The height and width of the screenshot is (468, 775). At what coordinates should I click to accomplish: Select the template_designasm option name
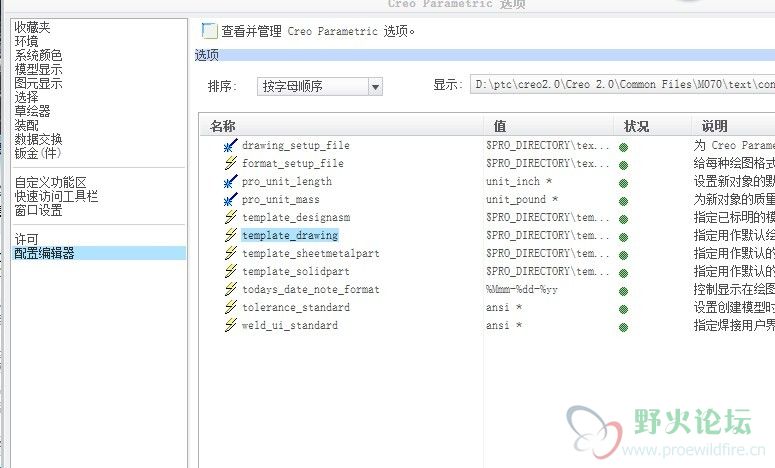pyautogui.click(x=296, y=217)
